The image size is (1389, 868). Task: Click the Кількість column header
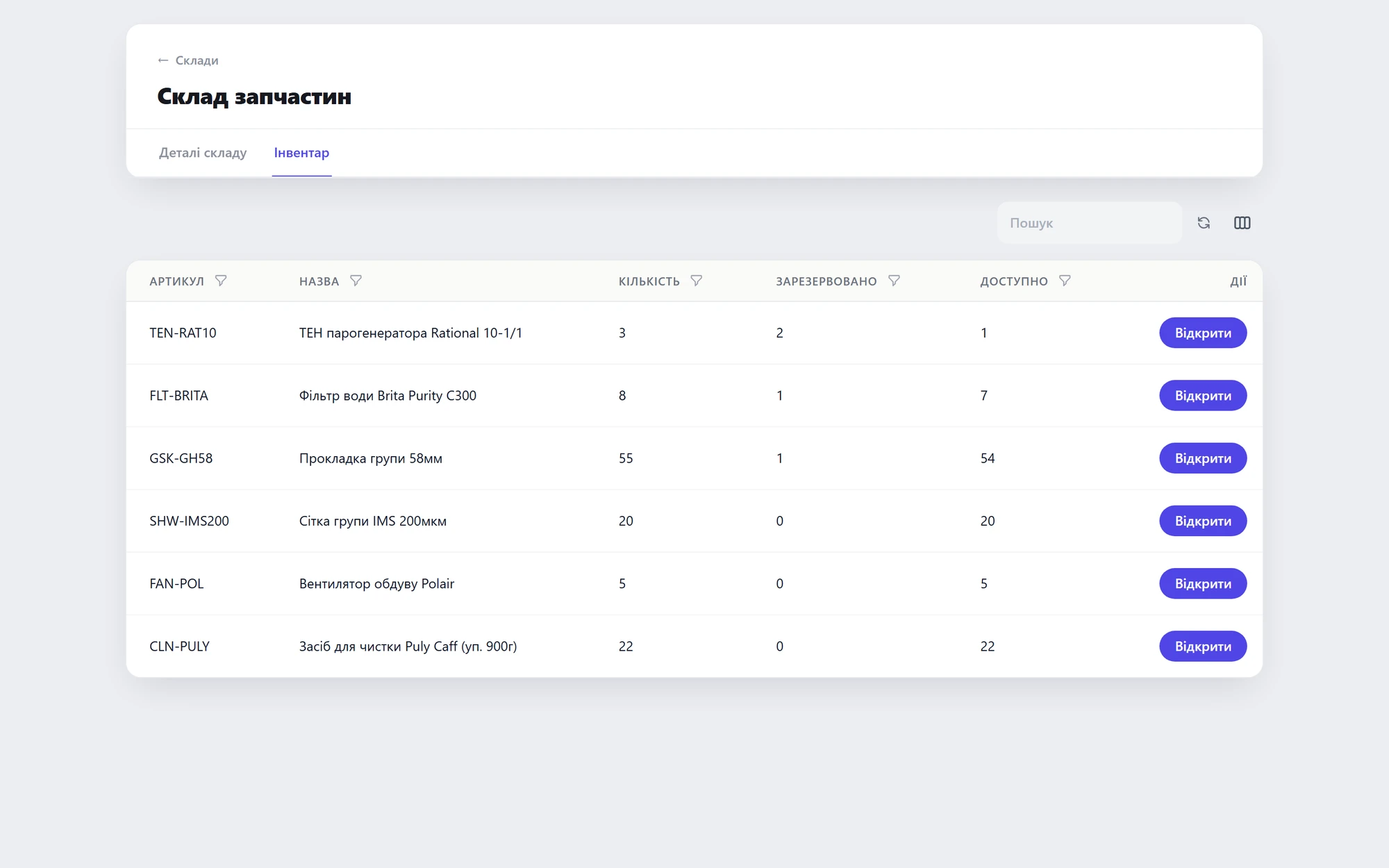click(x=649, y=281)
